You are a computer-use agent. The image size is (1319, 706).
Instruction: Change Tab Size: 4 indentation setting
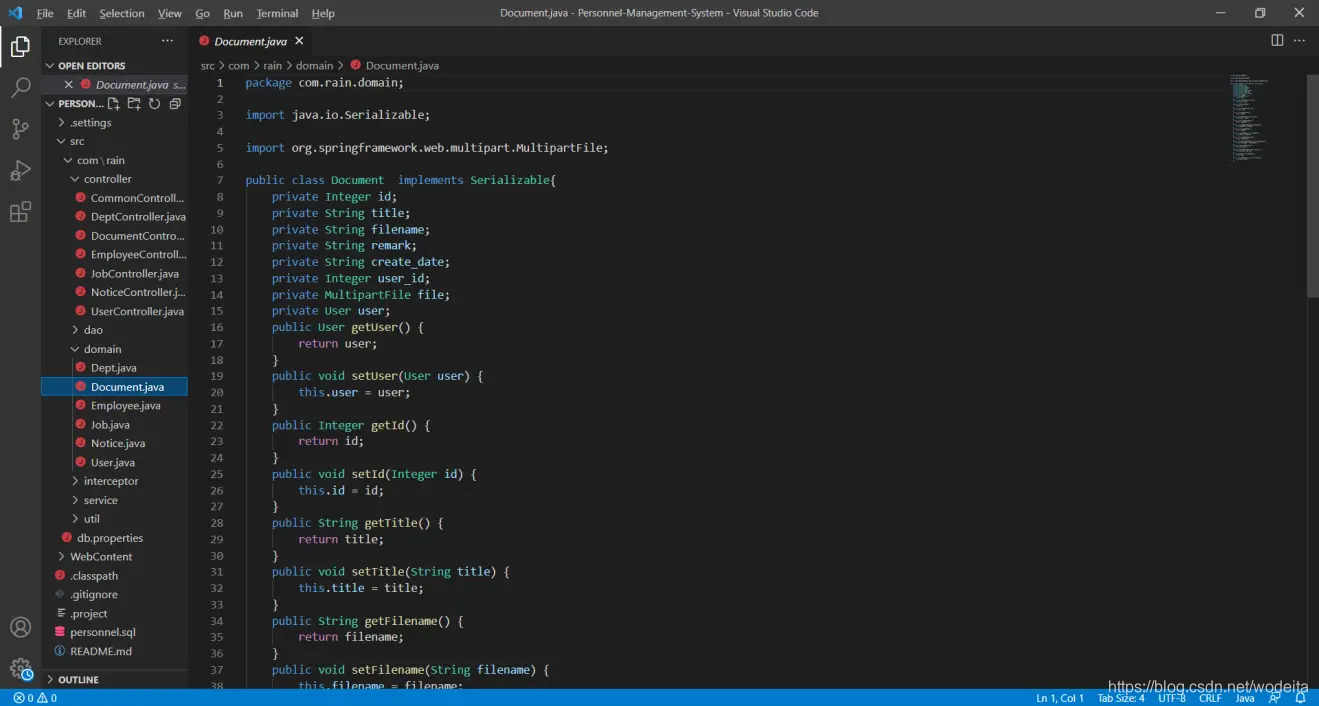pos(1121,698)
